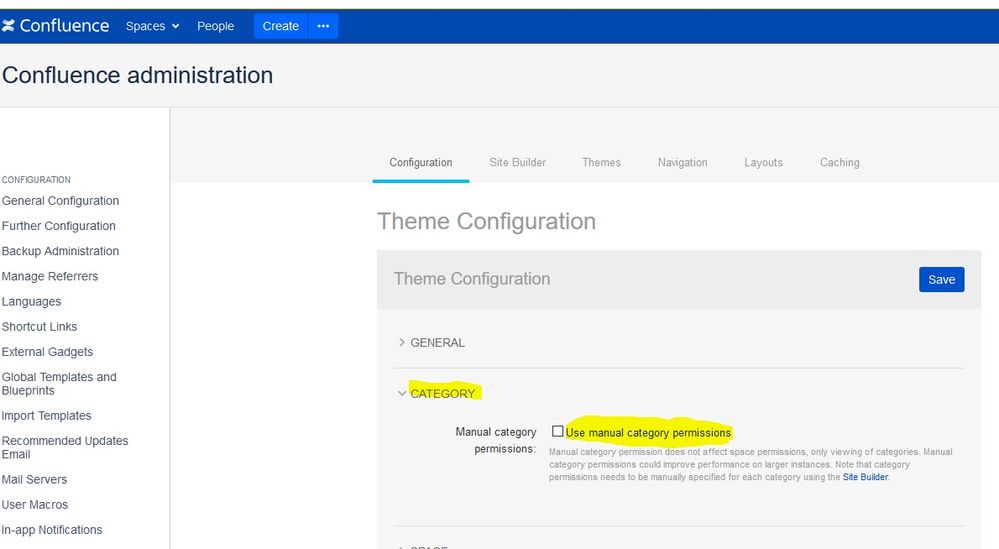
Task: Follow the Site Builder link in description
Action: 865,477
